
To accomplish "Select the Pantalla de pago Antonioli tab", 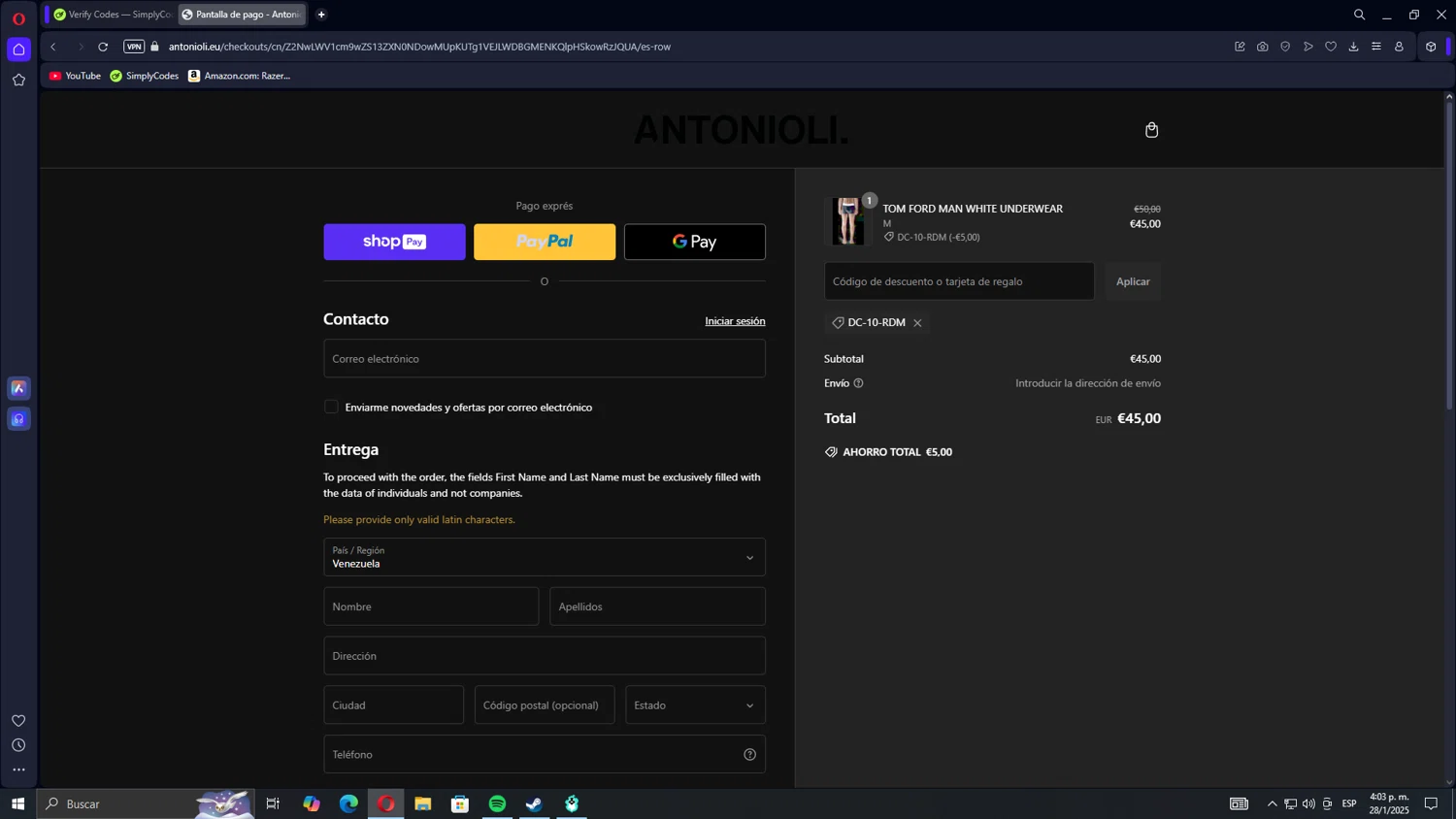I will click(x=242, y=15).
